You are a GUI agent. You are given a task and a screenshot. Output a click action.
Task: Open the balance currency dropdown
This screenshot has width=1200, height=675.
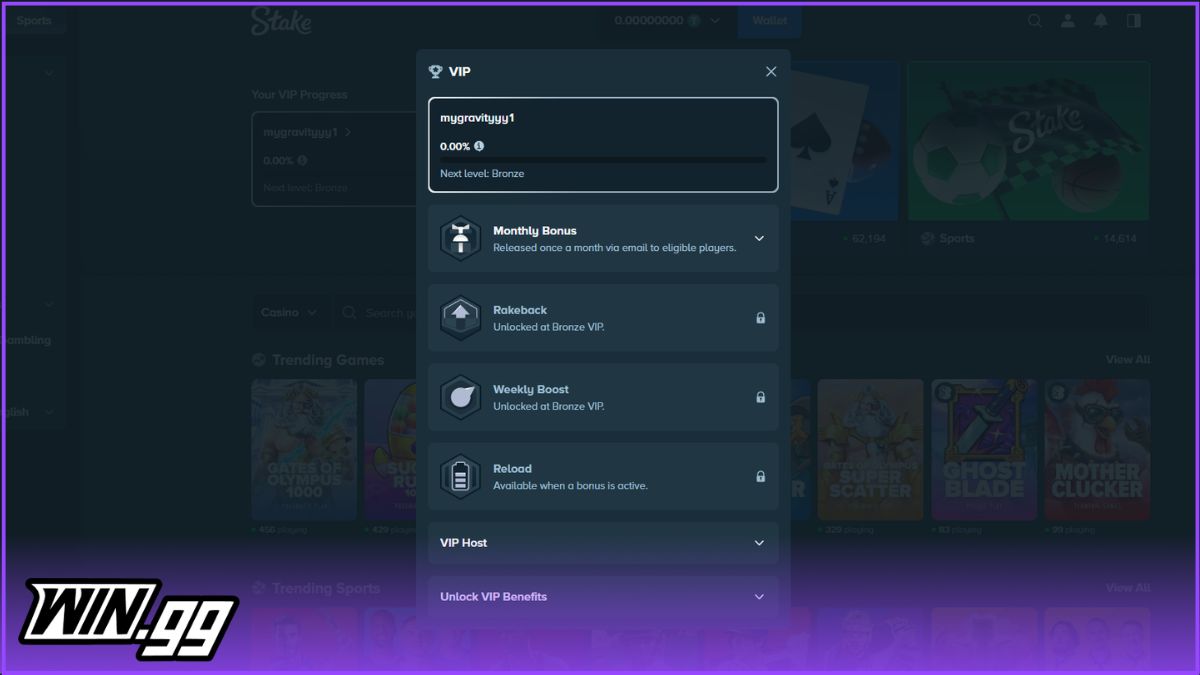[667, 20]
